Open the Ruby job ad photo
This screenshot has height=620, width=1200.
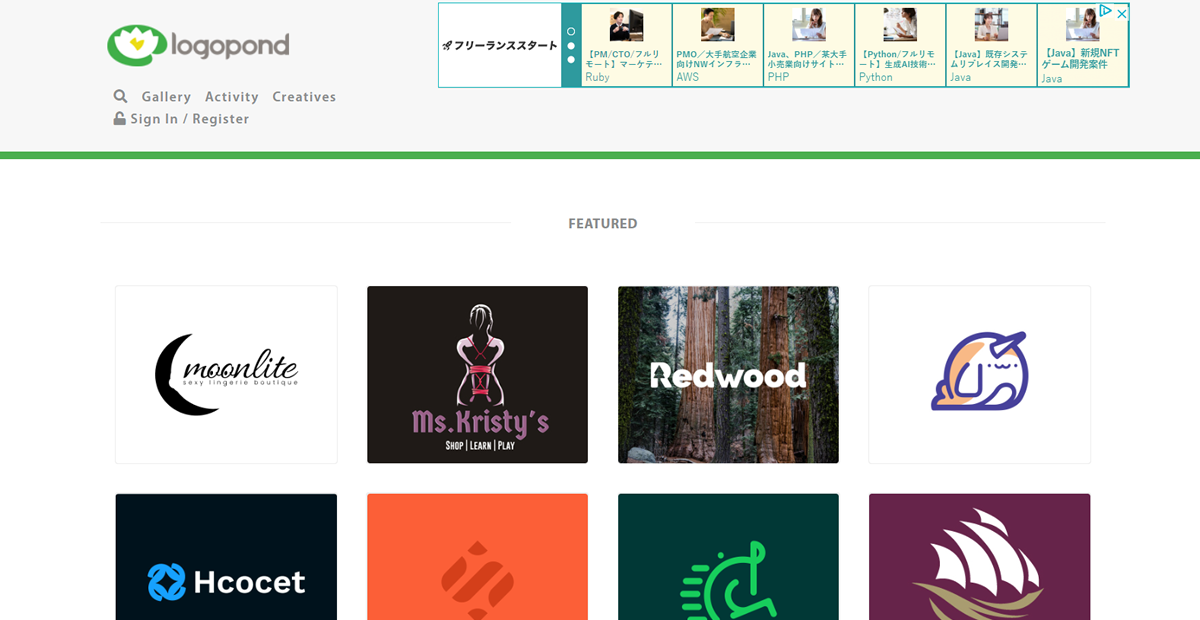click(x=626, y=25)
